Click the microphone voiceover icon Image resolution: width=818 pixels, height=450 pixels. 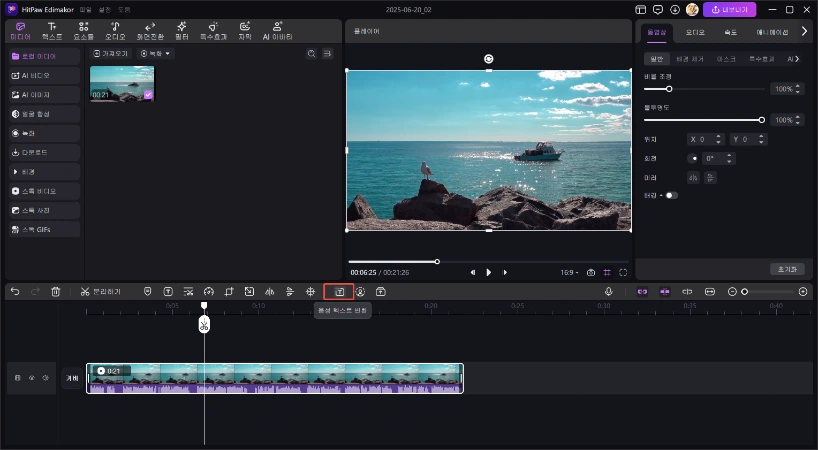(608, 291)
